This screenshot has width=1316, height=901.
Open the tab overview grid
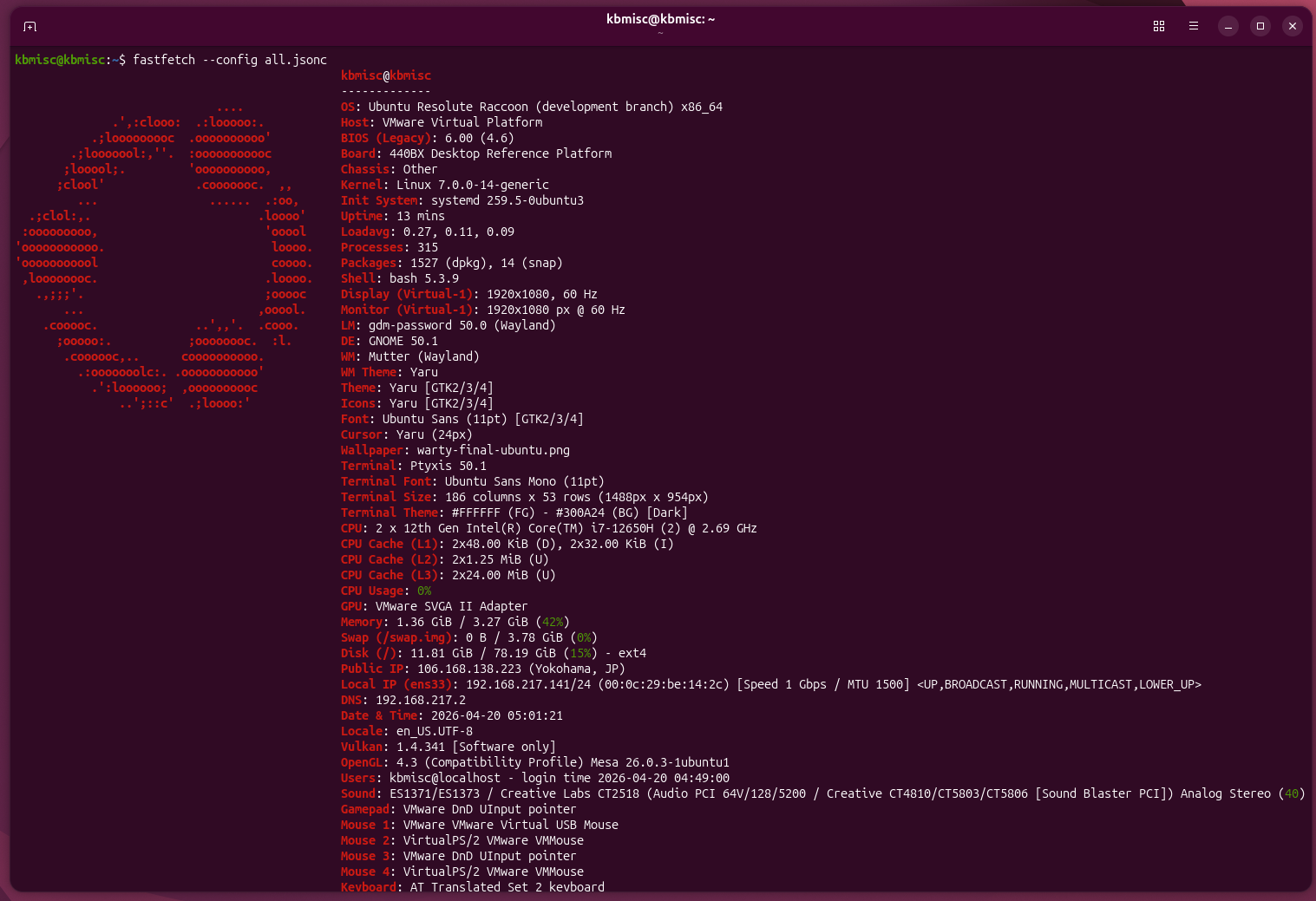[1158, 26]
